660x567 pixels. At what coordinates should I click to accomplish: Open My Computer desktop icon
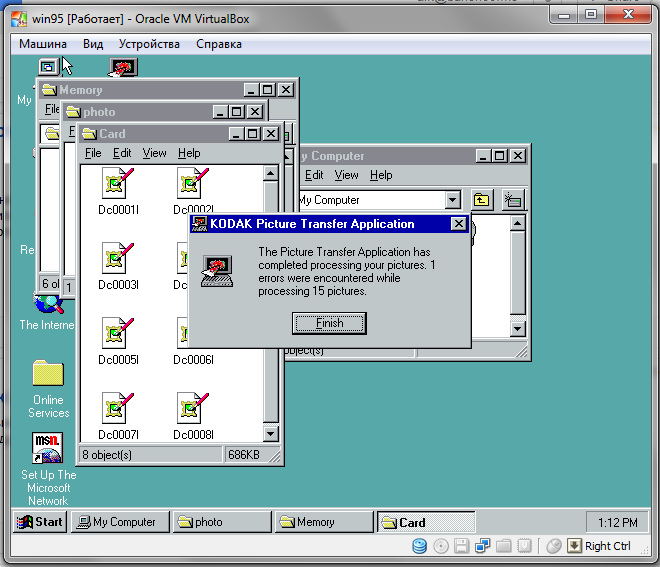pos(48,67)
